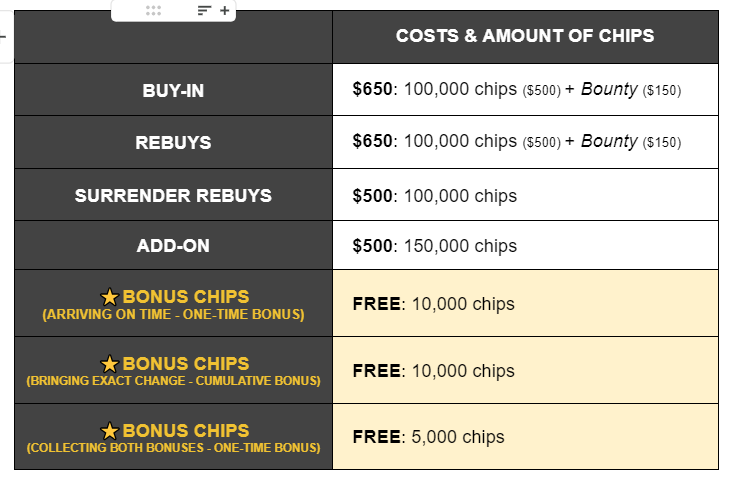
Task: Select the SURRENDER REBUYS label cell
Action: (173, 195)
